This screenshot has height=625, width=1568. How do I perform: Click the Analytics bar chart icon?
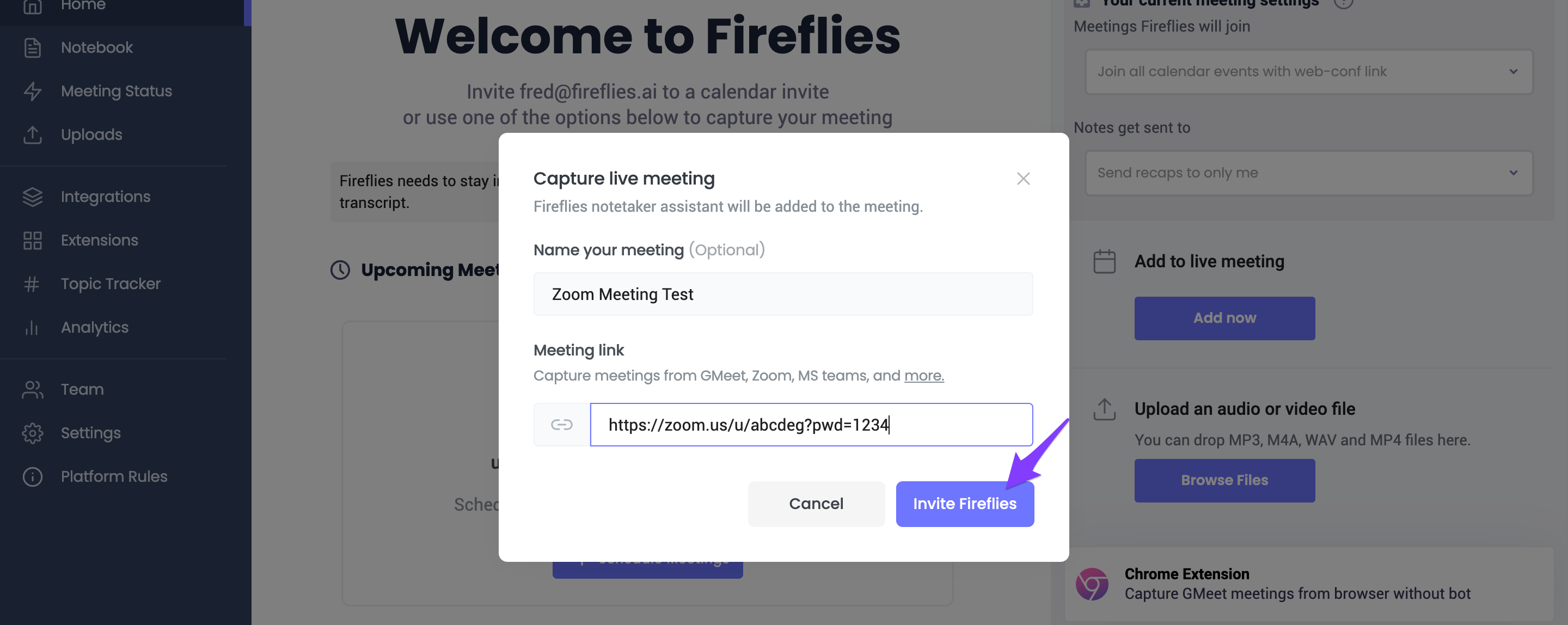32,327
